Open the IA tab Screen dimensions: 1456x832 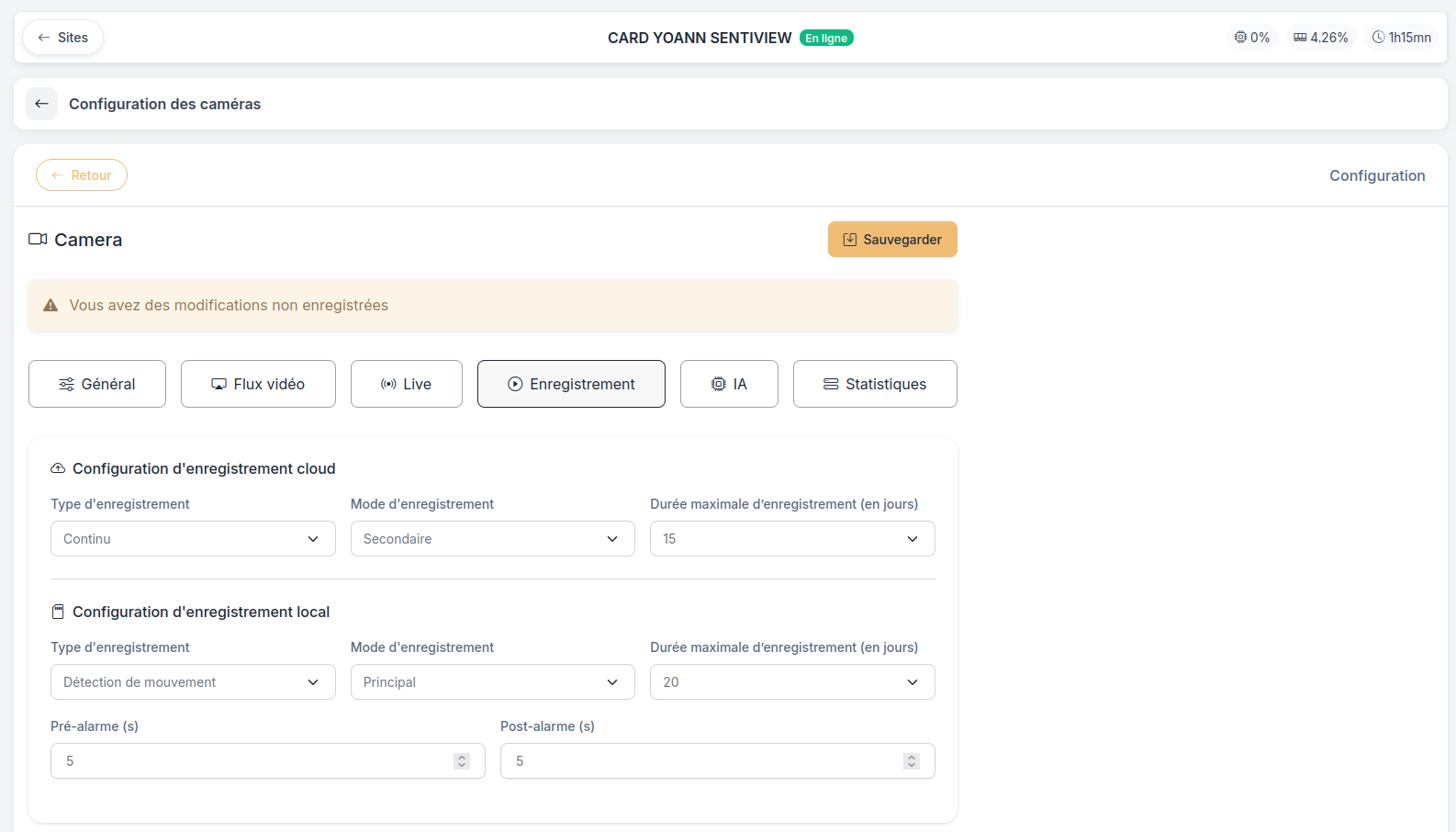(729, 384)
